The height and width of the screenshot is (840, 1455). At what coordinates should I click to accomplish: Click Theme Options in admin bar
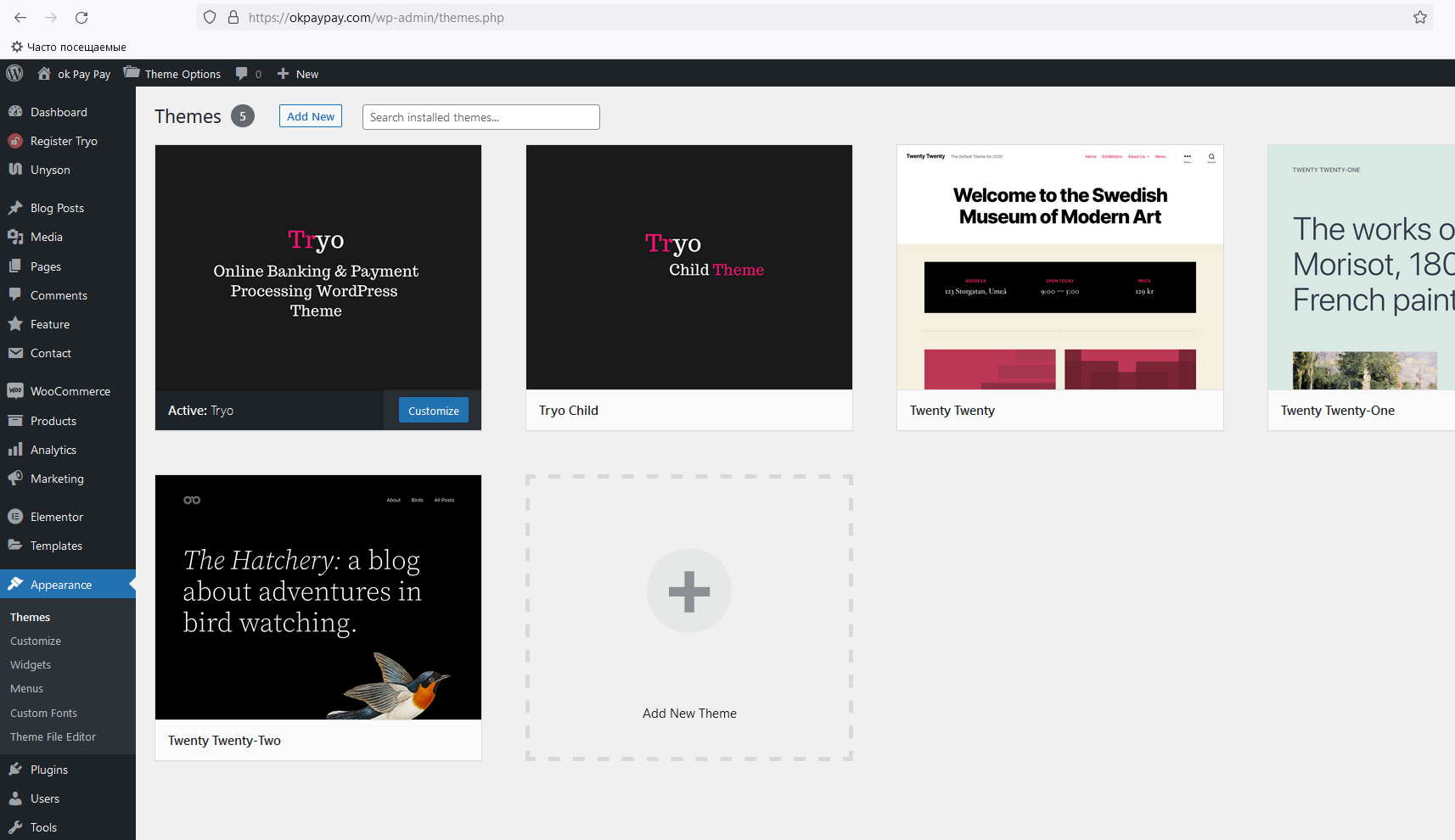[x=183, y=74]
